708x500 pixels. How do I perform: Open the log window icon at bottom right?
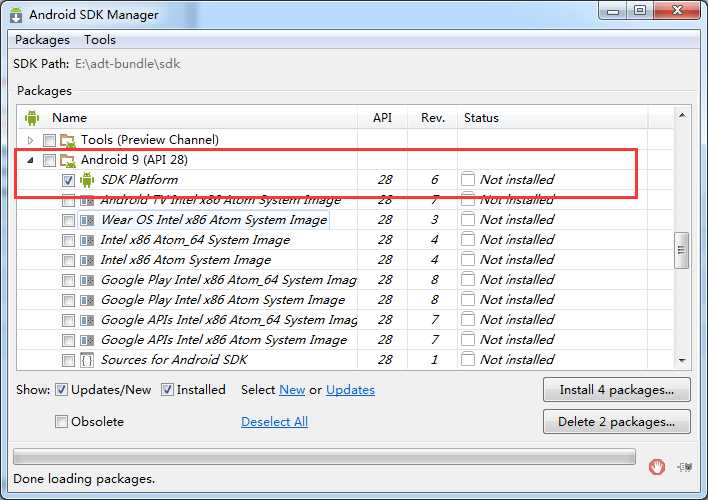click(x=685, y=467)
